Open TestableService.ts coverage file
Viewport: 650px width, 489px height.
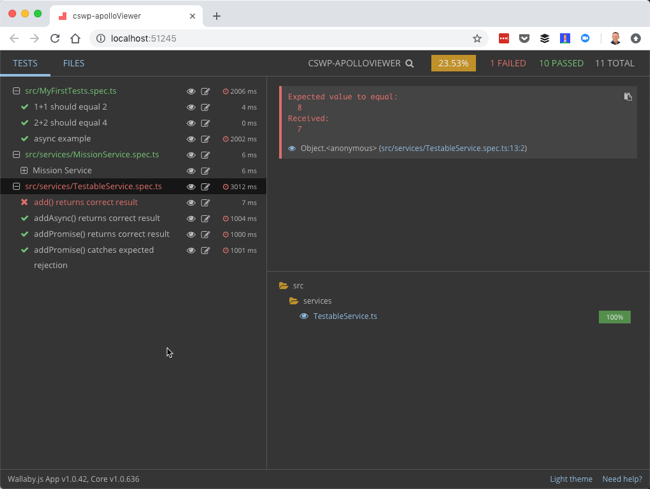345,316
